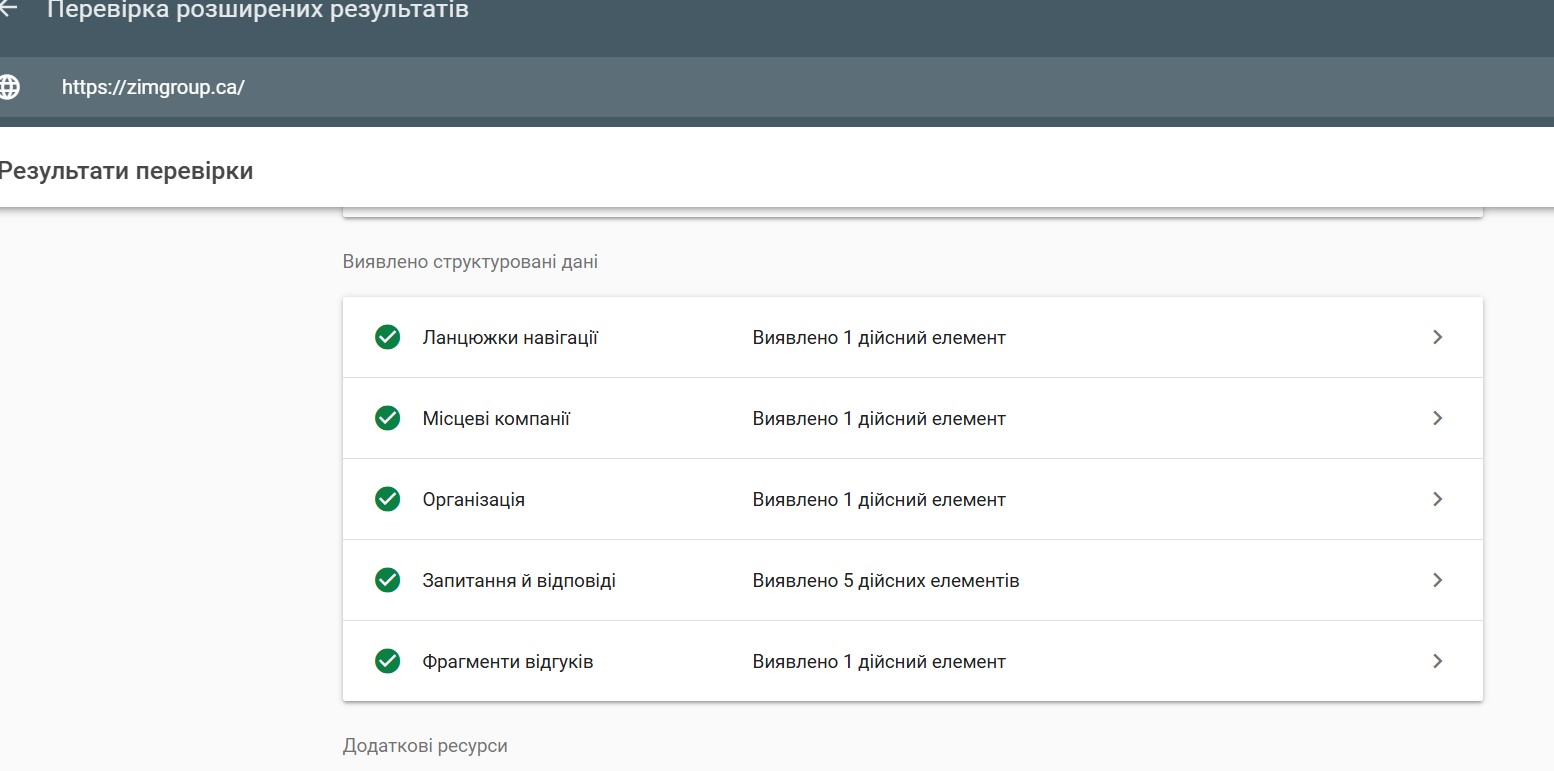Click 'Виявлено 5 дійсних елементів' status text
Image resolution: width=1554 pixels, height=771 pixels.
[x=885, y=581]
